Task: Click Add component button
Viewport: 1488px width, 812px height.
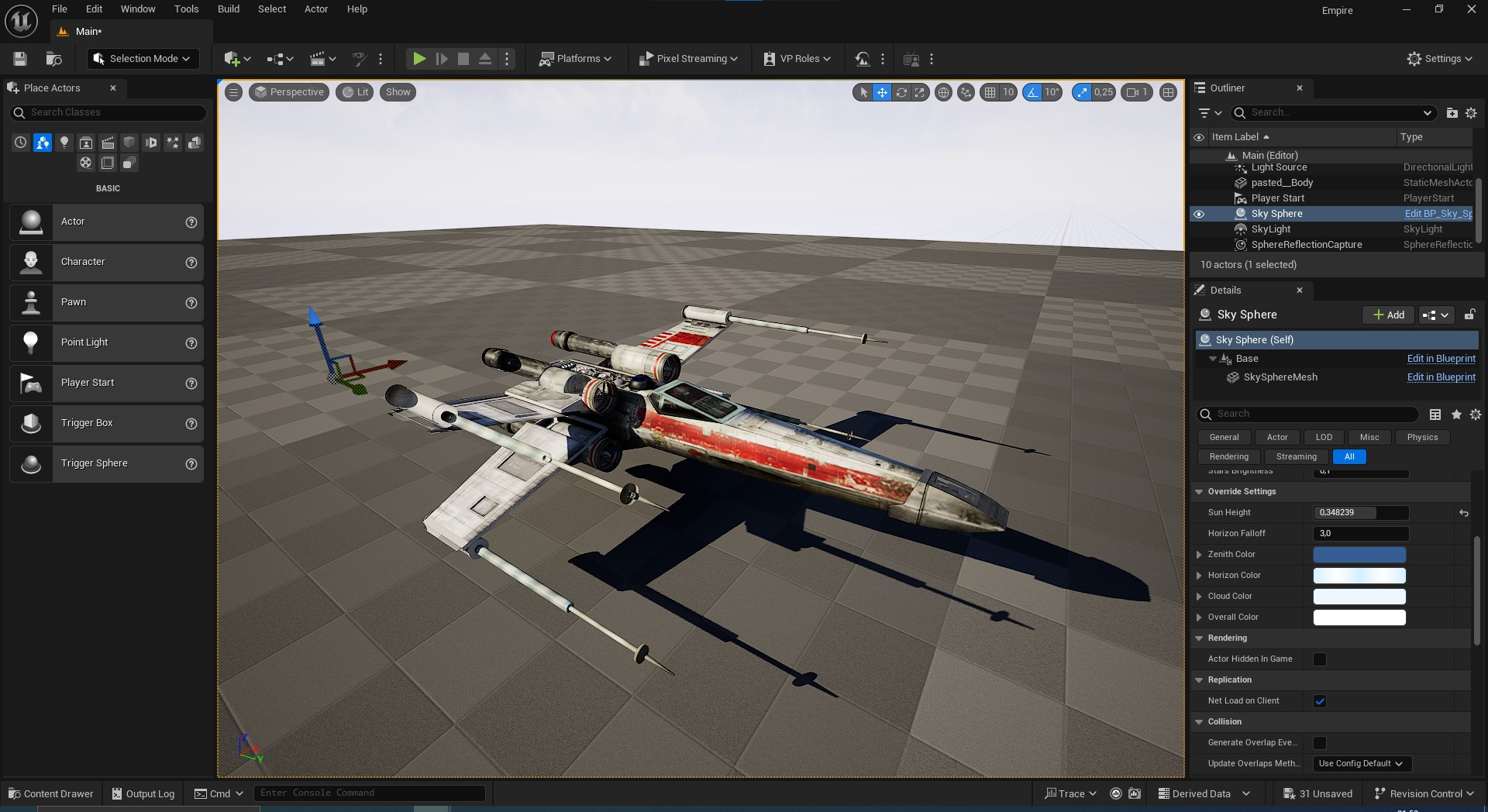Action: (1388, 315)
